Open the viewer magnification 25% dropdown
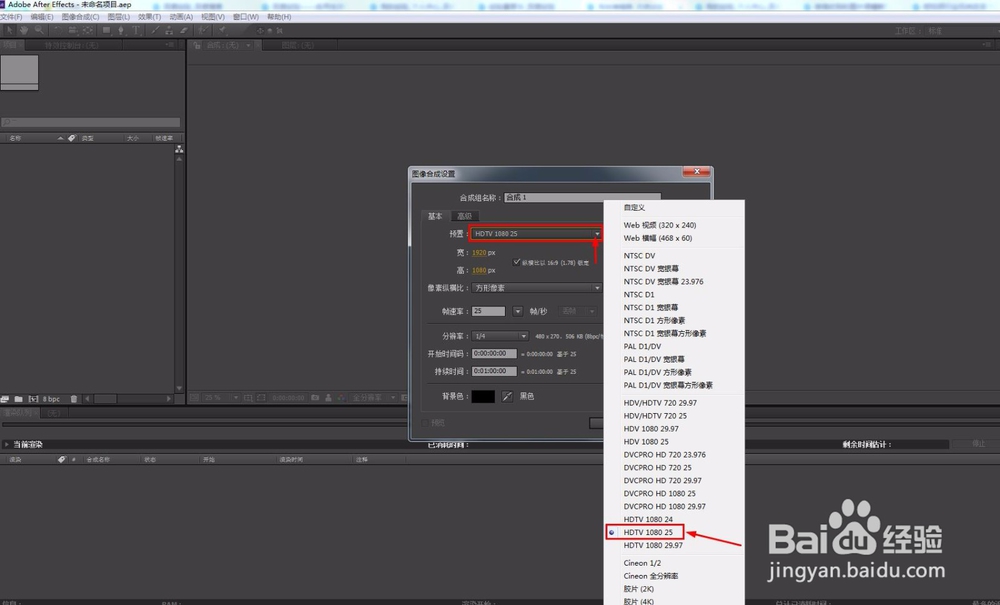Screen dimensions: 1000x605 (221, 398)
